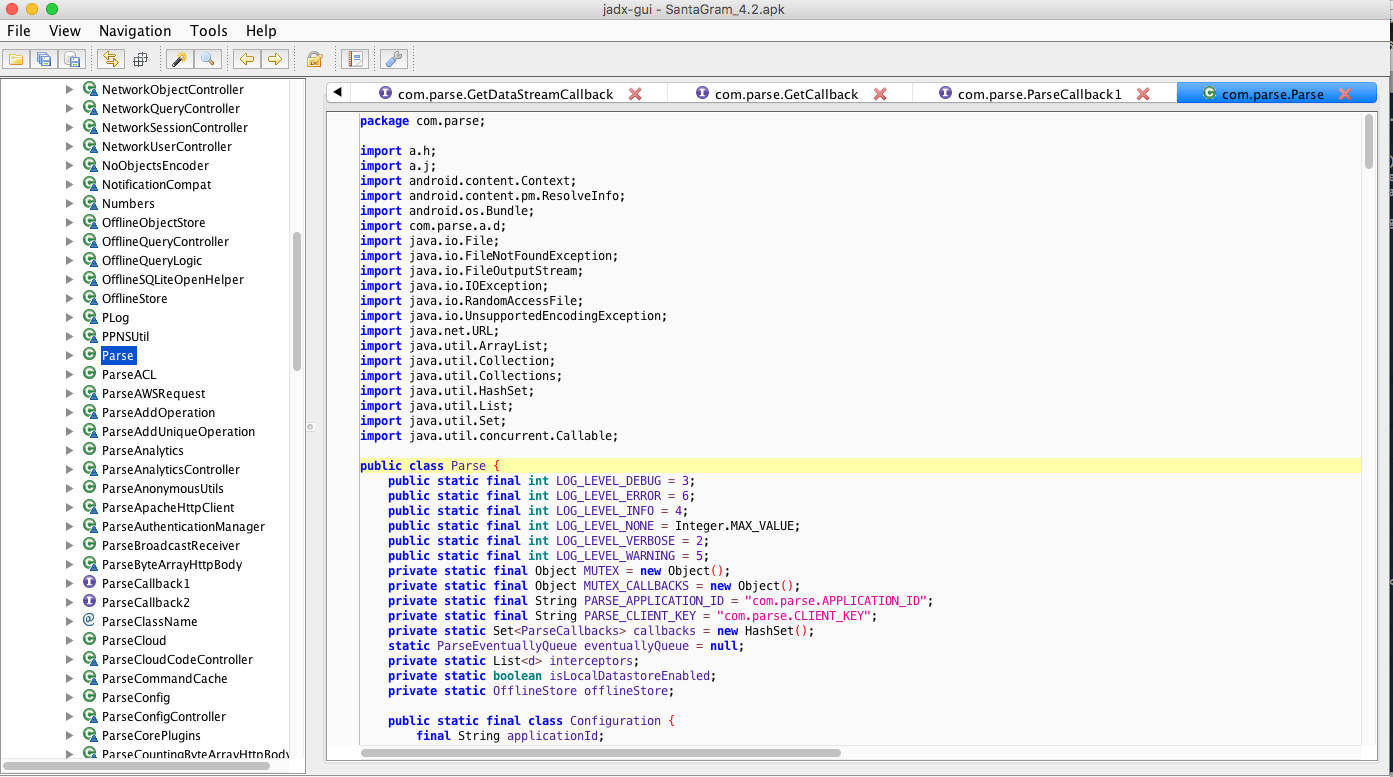This screenshot has height=777, width=1393.
Task: Switch to com.parse.GetCallback tab
Action: (x=787, y=94)
